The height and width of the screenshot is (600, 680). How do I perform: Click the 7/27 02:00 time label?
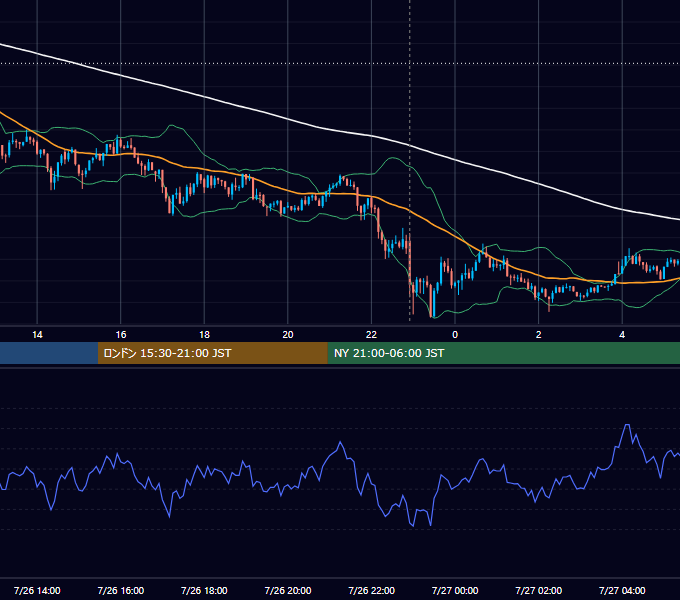click(x=538, y=590)
